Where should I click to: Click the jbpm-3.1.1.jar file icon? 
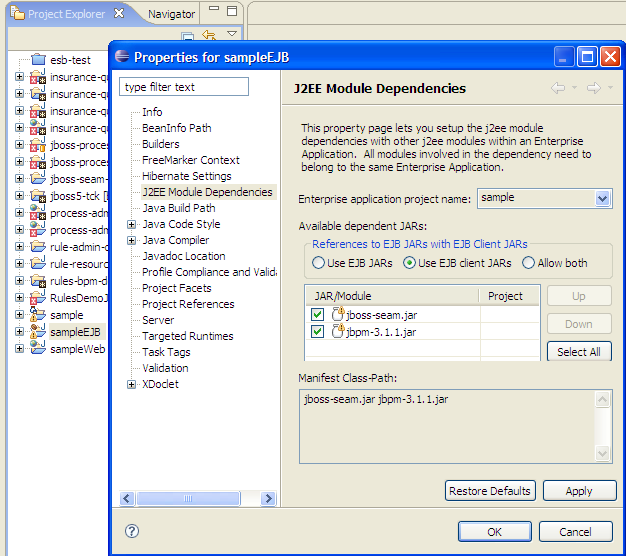[338, 331]
